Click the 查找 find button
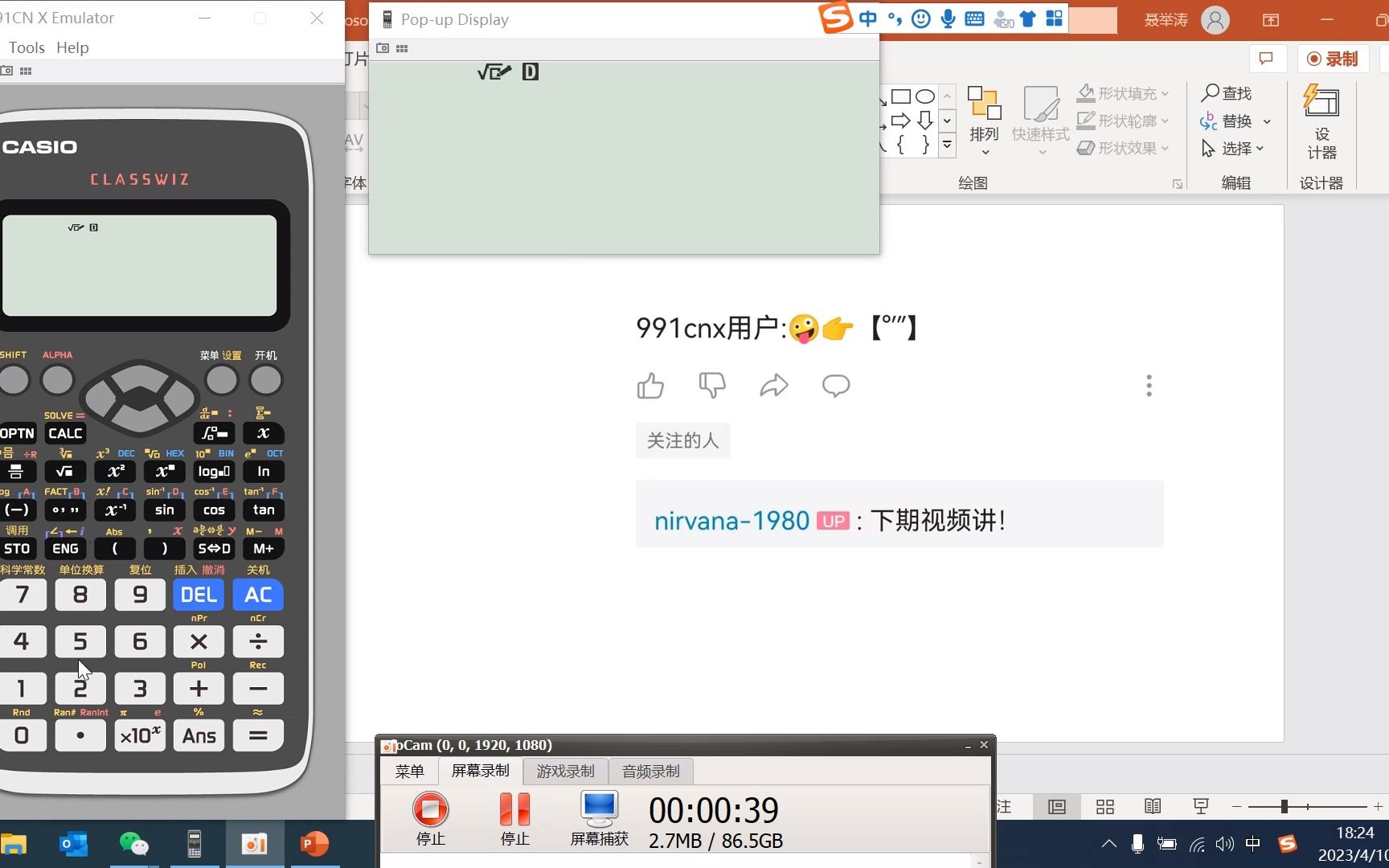The image size is (1389, 868). [1227, 94]
